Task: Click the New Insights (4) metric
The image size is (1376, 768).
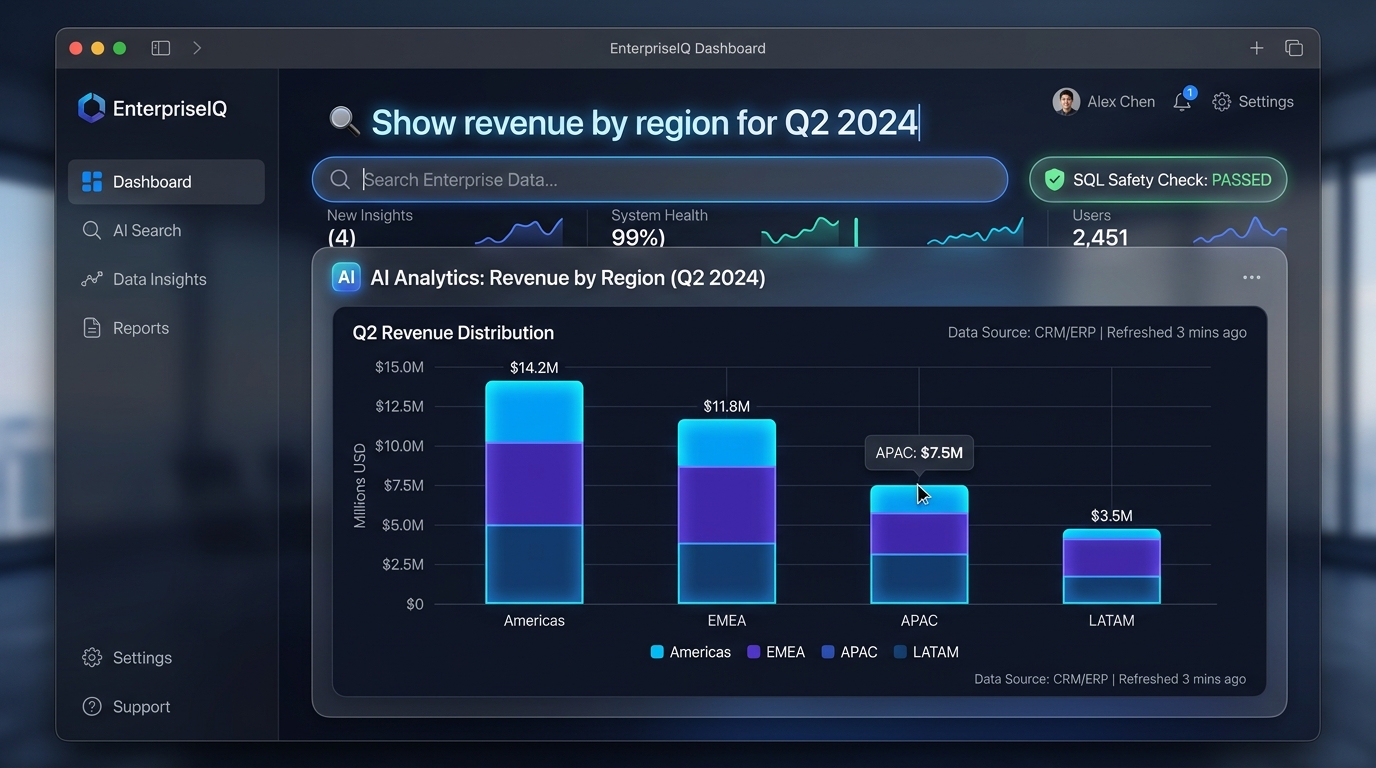Action: point(369,228)
